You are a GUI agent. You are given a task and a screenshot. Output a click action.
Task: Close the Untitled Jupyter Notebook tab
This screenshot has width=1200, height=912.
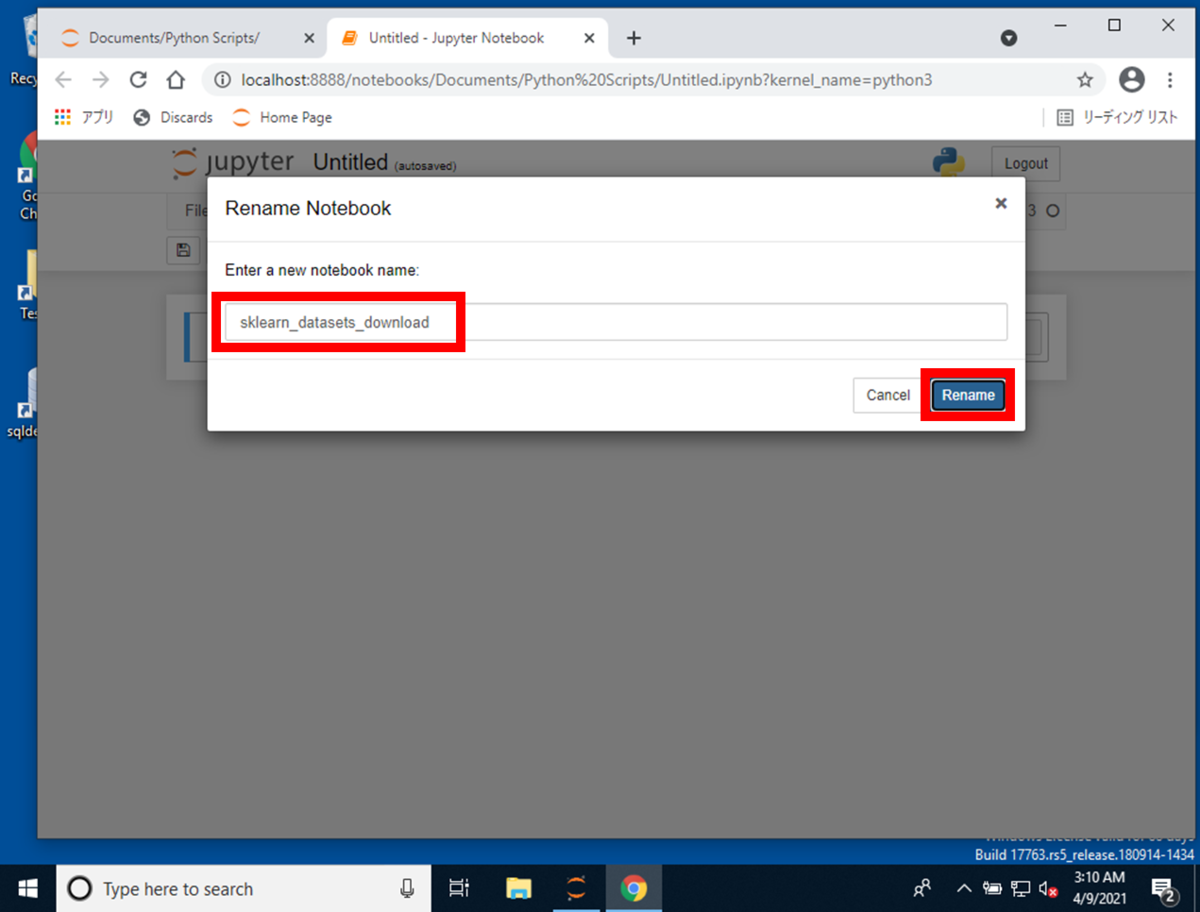[x=589, y=38]
